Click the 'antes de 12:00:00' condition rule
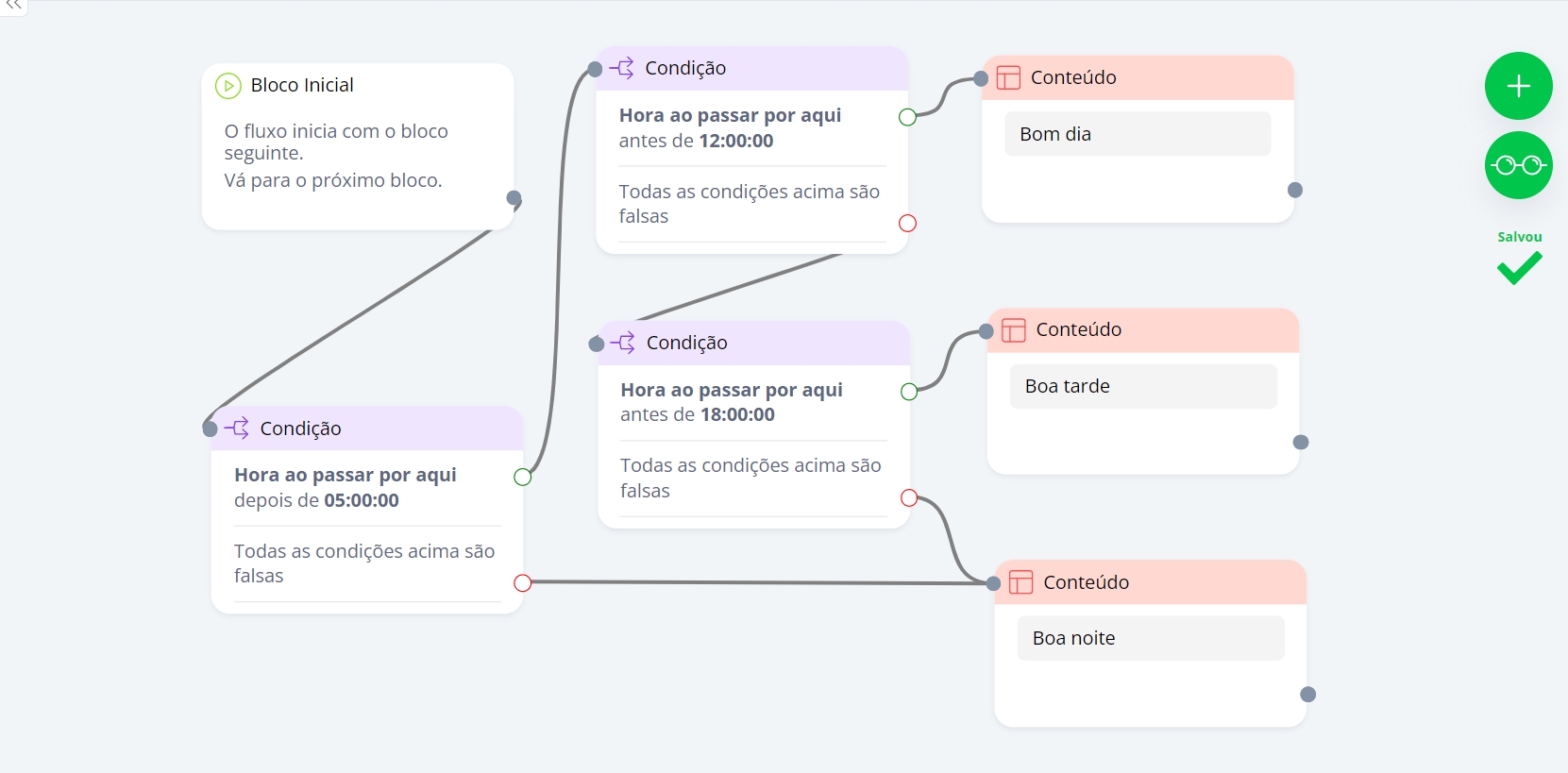The image size is (1568, 773). [730, 128]
